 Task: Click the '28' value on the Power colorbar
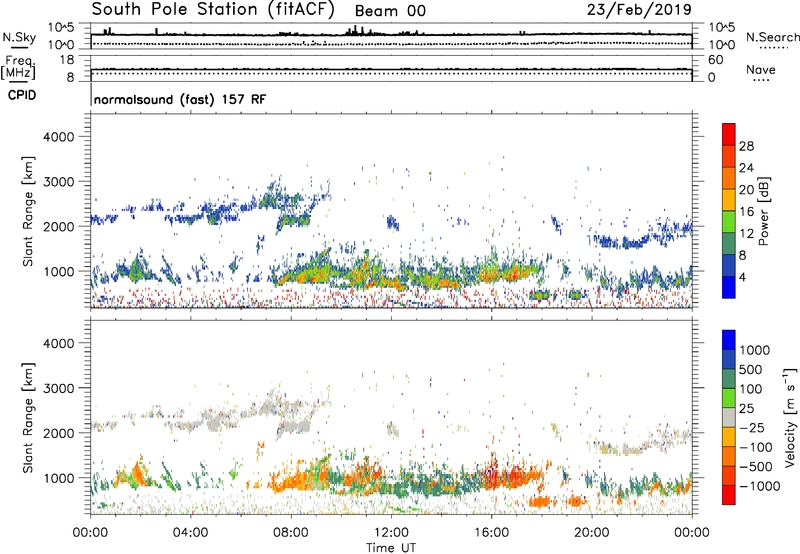[746, 146]
